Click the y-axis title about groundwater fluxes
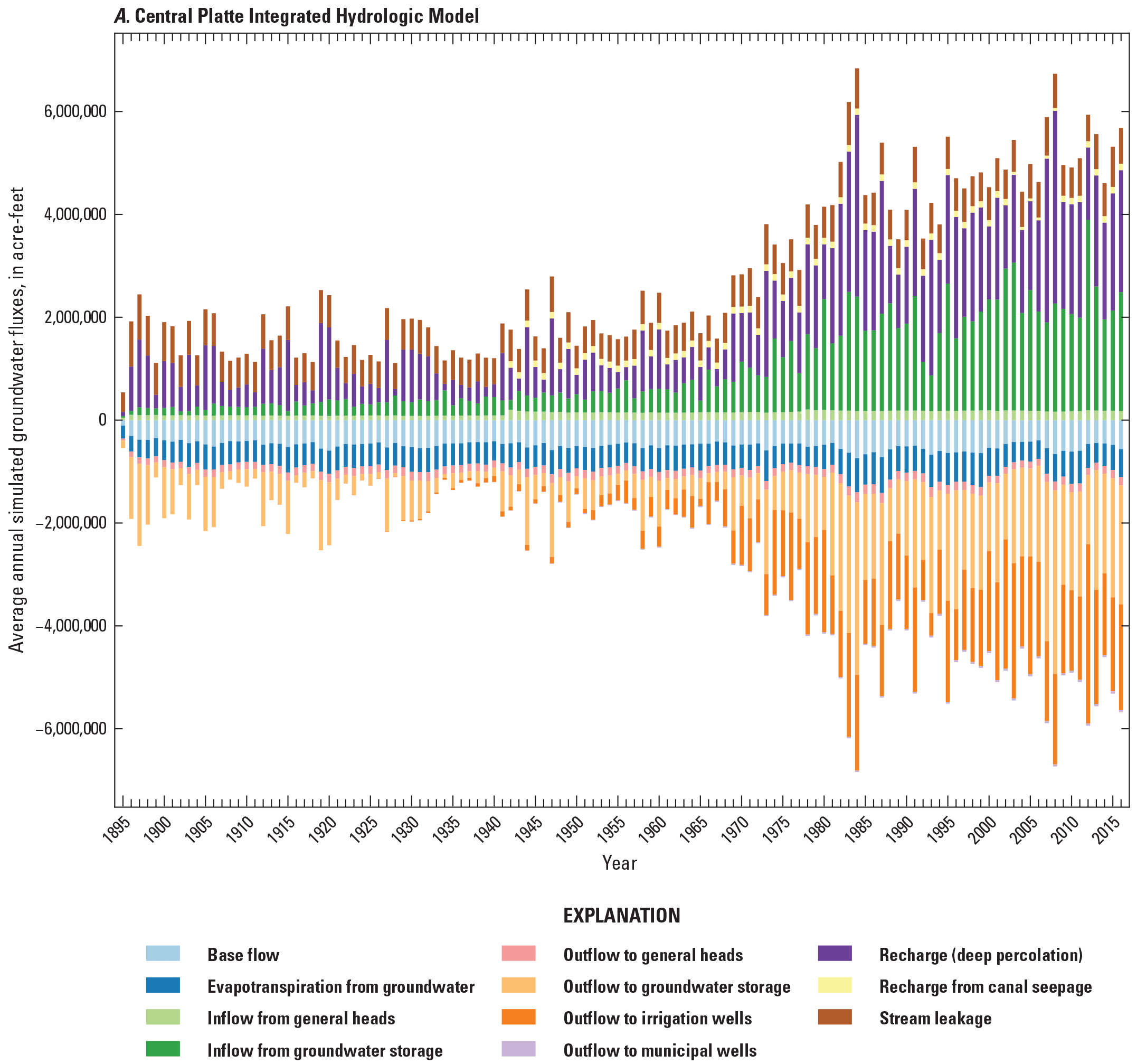The image size is (1137, 1064). [17, 419]
